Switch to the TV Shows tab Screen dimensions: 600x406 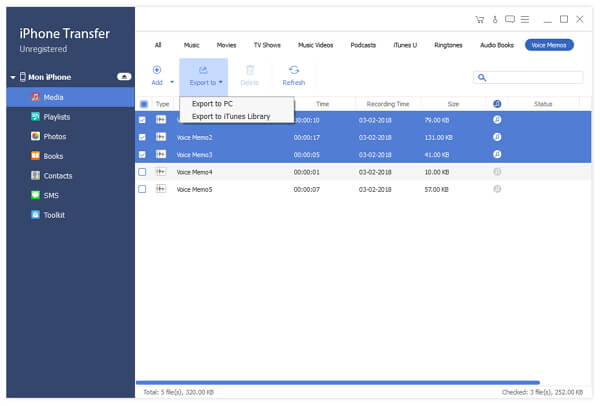click(267, 45)
